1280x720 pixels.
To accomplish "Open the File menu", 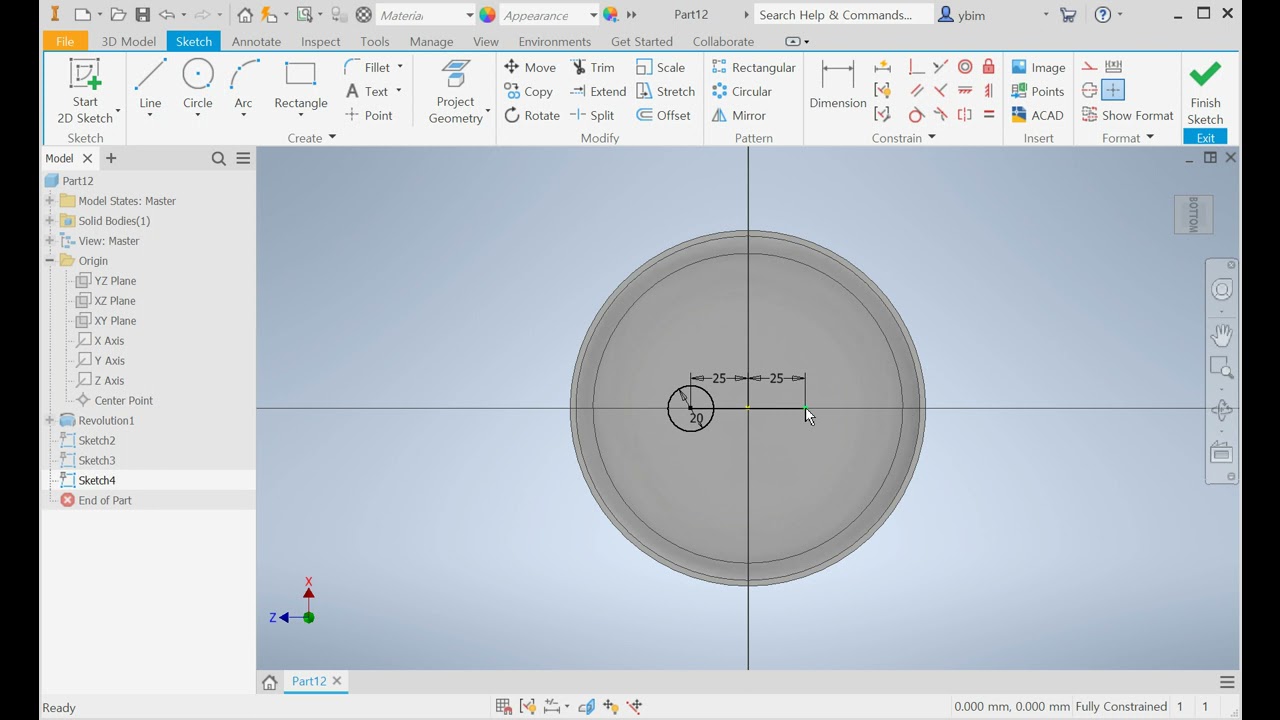I will [65, 41].
